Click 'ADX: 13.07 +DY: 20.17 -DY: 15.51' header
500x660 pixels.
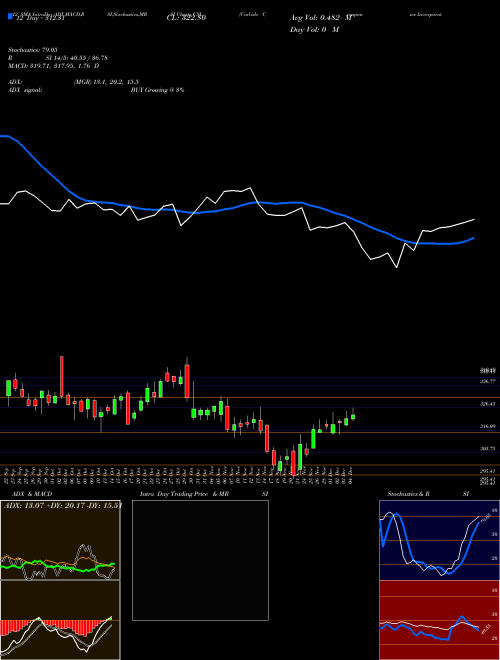point(62,505)
